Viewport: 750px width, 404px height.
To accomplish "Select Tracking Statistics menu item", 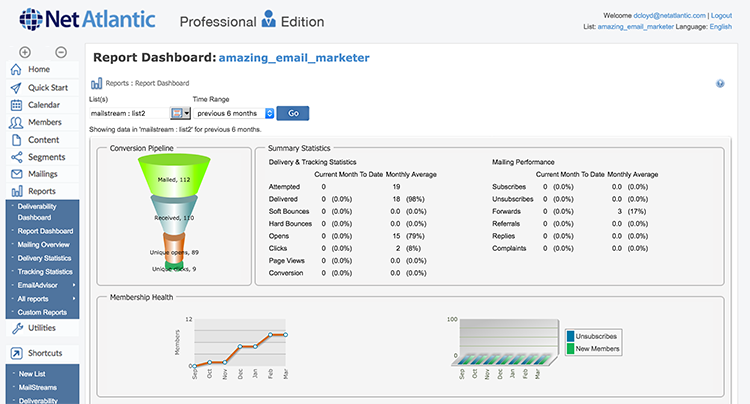I will [x=44, y=271].
